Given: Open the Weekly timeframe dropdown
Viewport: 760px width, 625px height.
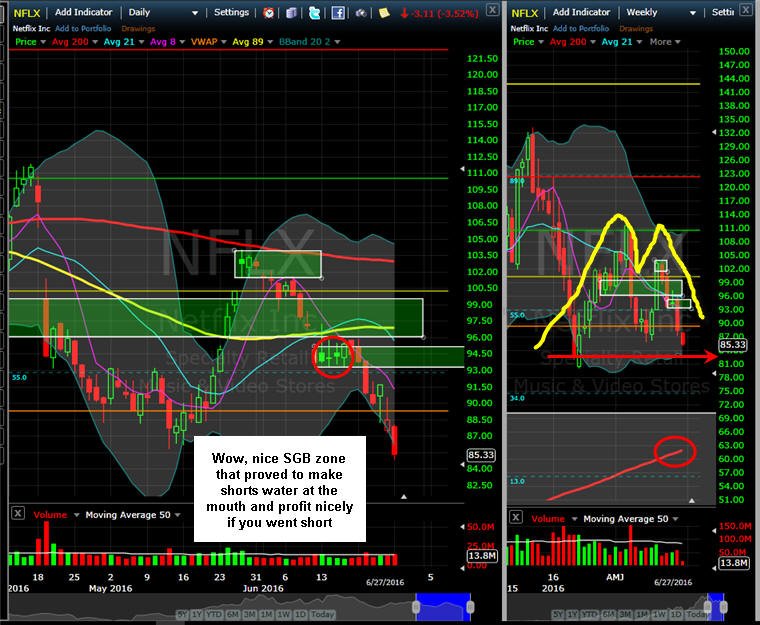Looking at the screenshot, I should tap(661, 13).
